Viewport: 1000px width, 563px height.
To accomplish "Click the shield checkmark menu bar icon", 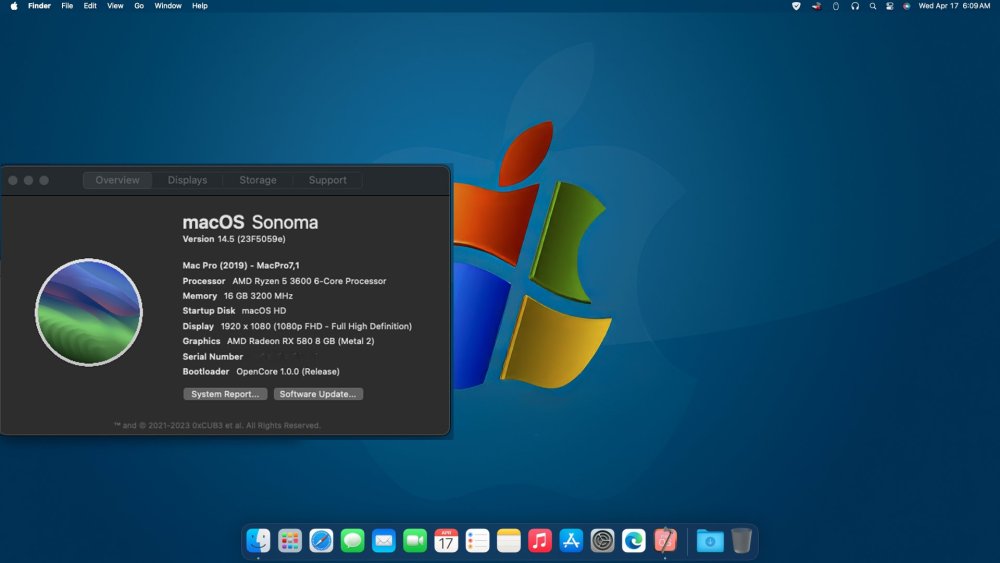I will [x=796, y=6].
